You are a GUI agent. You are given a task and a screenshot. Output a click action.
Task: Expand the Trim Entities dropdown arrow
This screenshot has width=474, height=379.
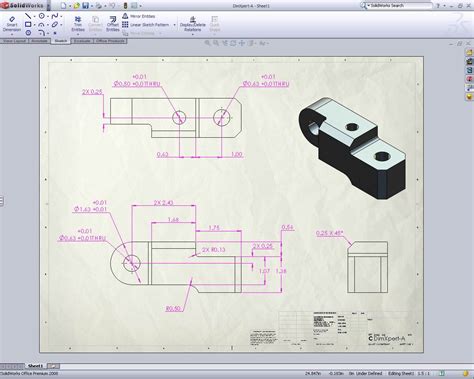click(x=78, y=34)
